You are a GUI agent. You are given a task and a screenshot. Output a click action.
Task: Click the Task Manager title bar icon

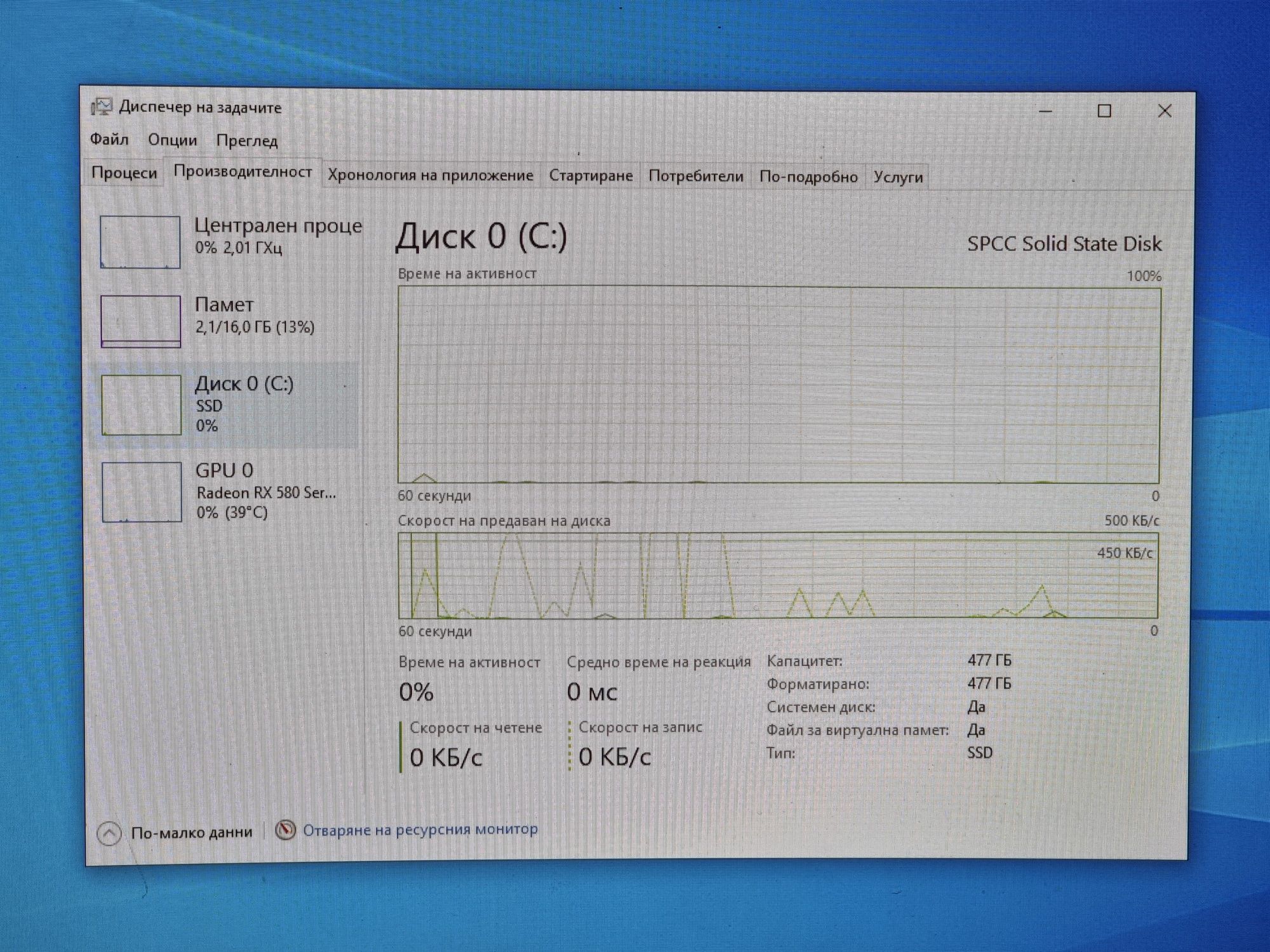102,107
